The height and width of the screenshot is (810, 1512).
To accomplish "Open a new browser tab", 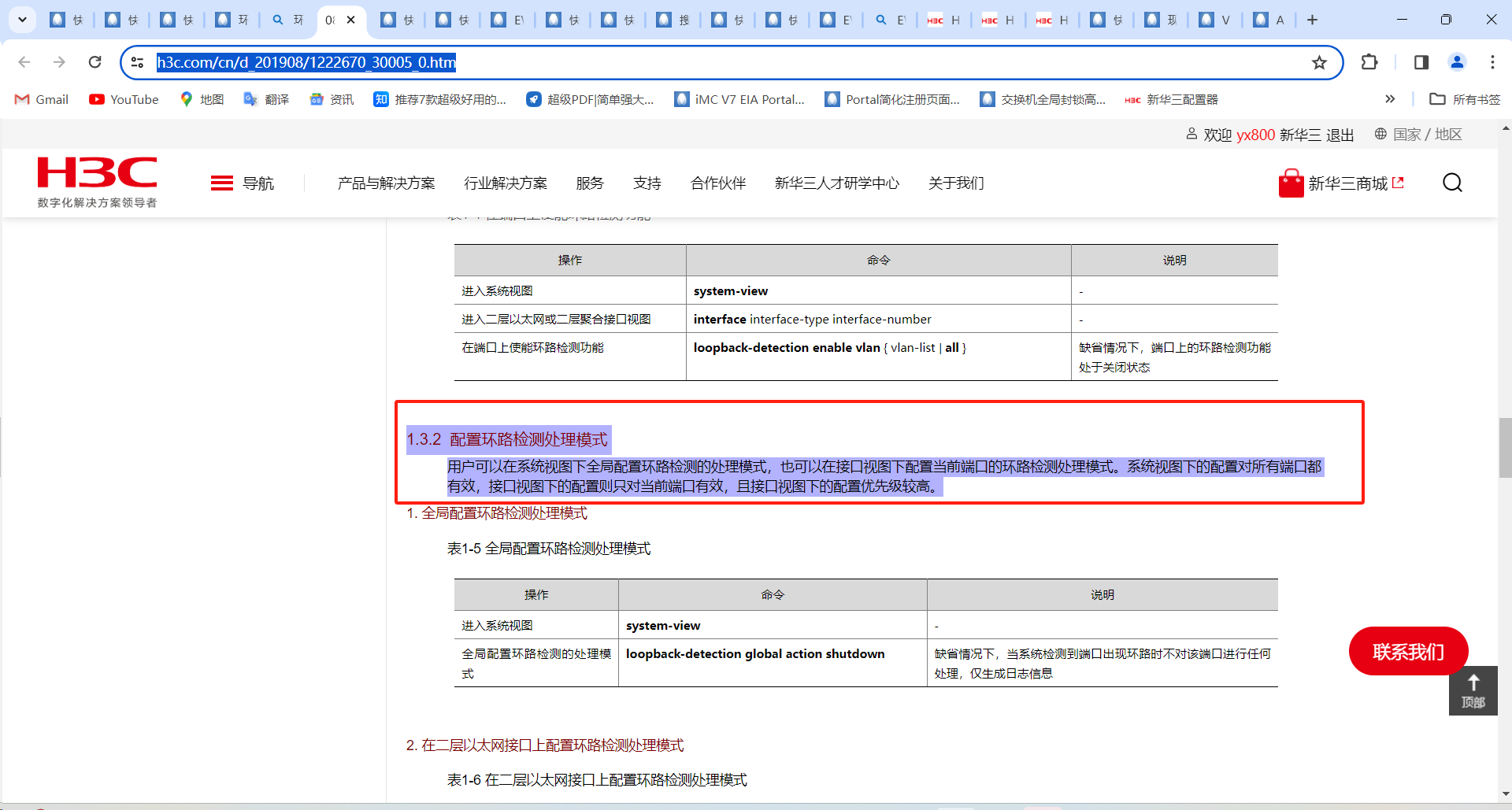I will pos(1312,20).
